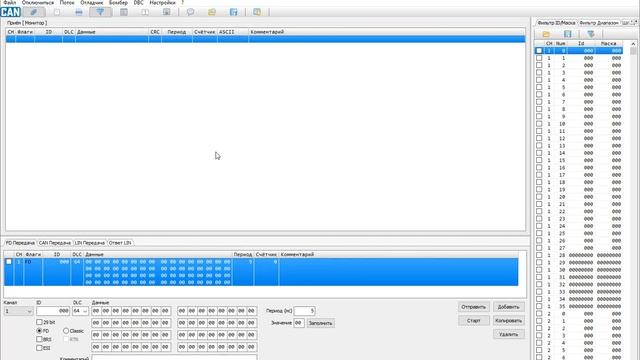The width and height of the screenshot is (640, 360).
Task: Tick the checkbox of channel 1 filter row 10
Action: pos(539,124)
